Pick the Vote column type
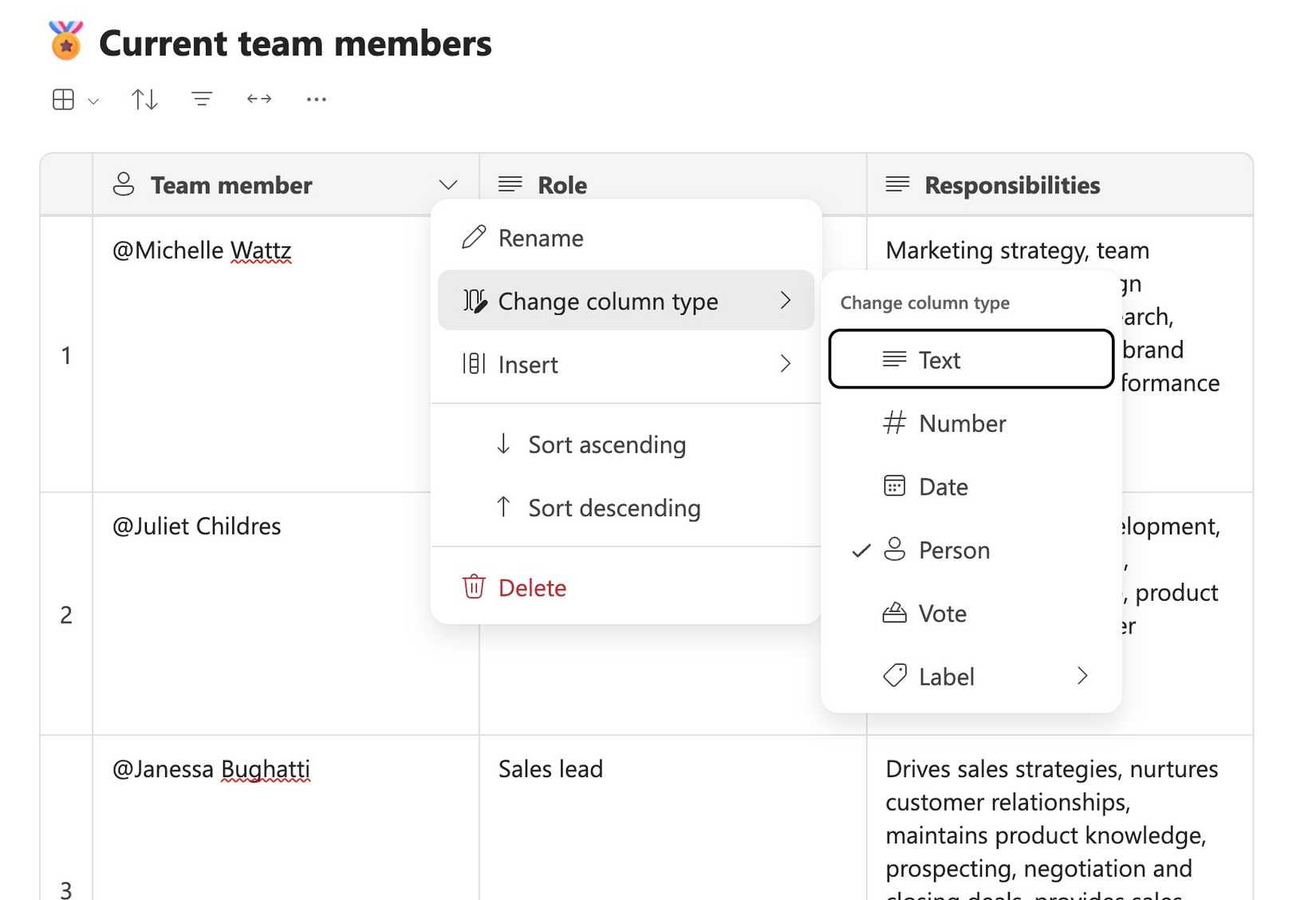1316x900 pixels. [942, 613]
